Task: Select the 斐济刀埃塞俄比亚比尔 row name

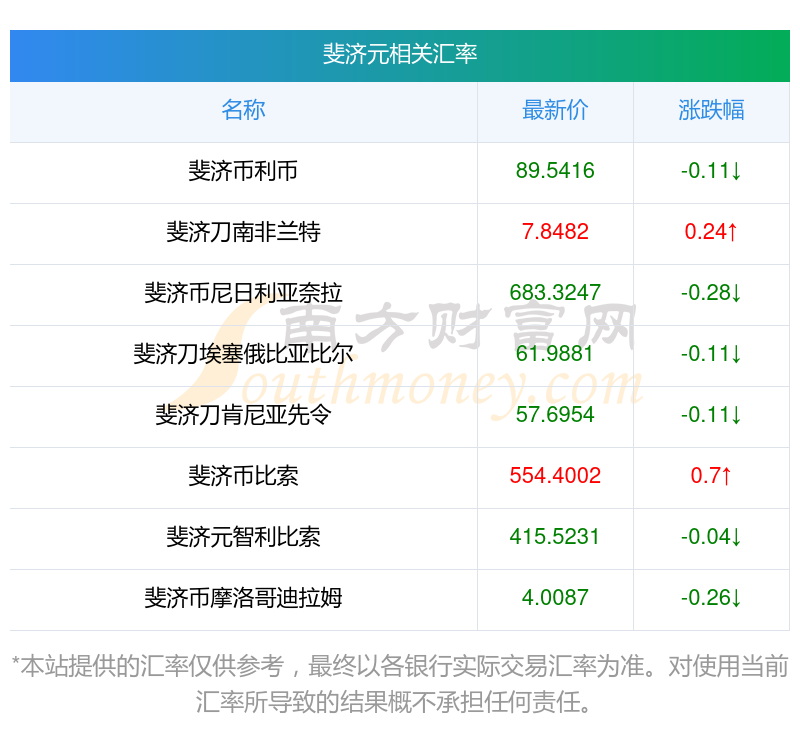Action: click(x=243, y=354)
